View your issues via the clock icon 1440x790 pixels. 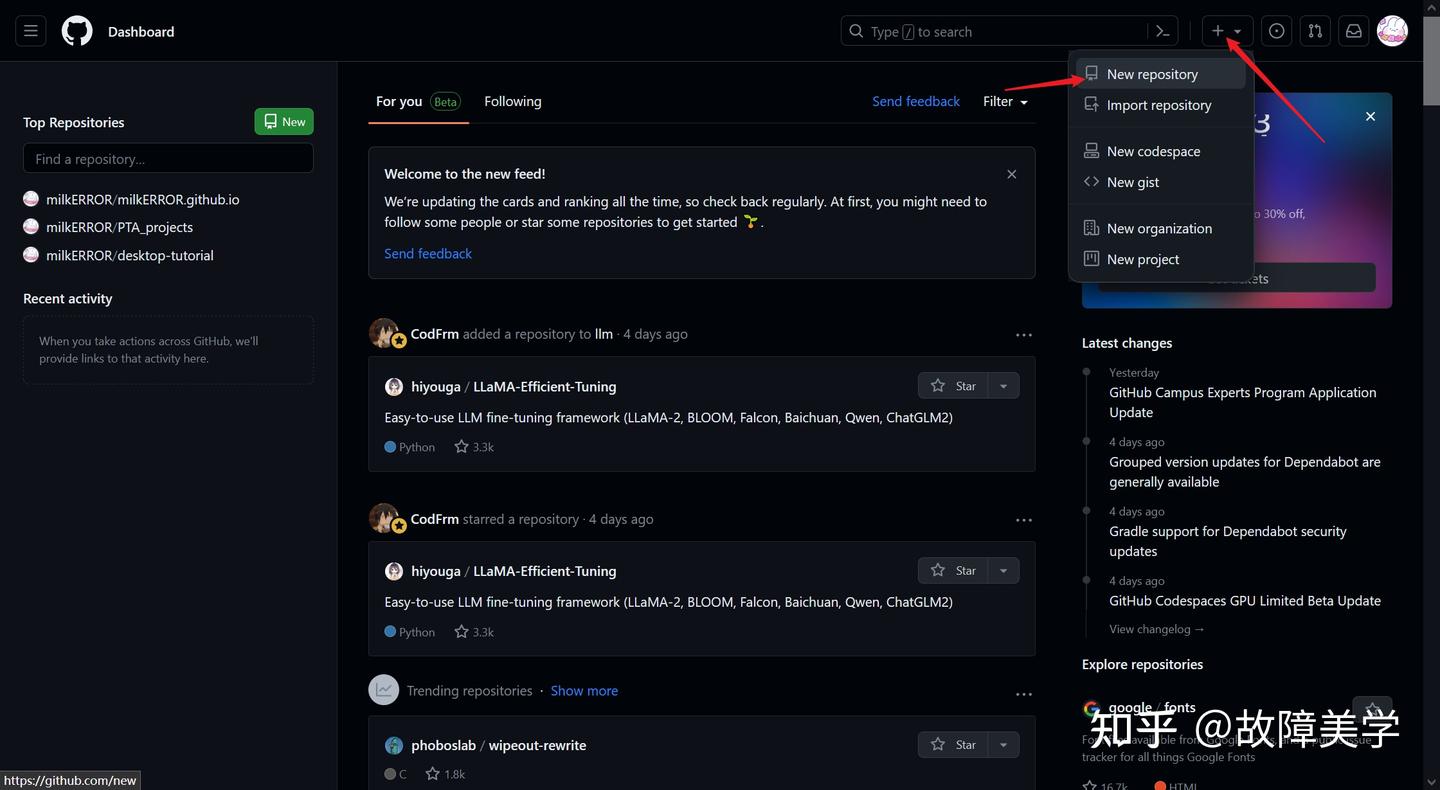[1276, 30]
